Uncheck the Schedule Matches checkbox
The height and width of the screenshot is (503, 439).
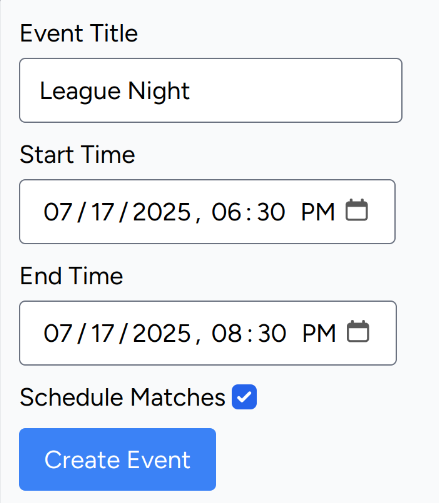pyautogui.click(x=244, y=397)
